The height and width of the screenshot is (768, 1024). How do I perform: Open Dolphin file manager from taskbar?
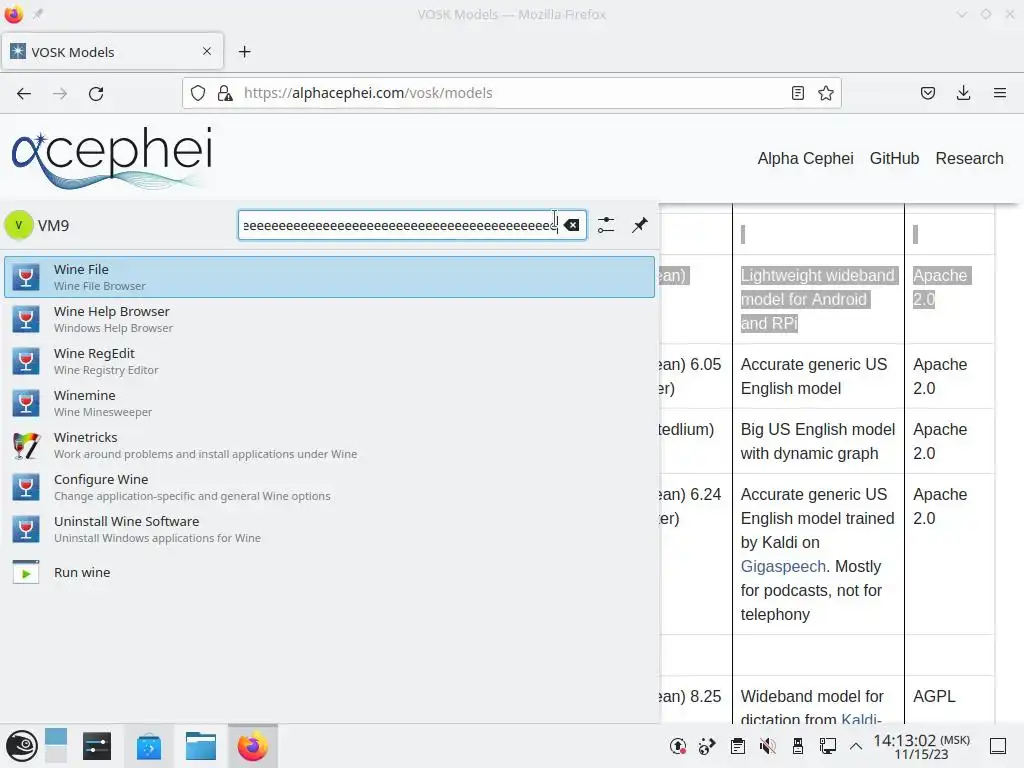point(200,746)
